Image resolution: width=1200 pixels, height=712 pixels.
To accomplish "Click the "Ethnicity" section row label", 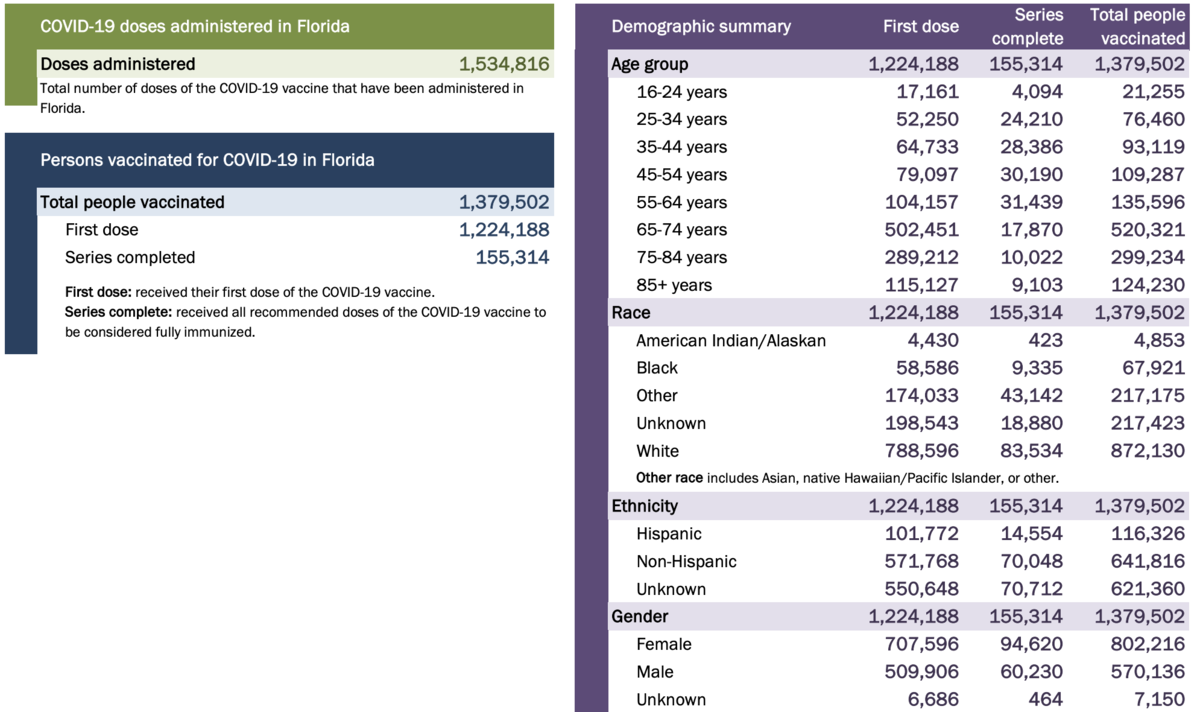I will 645,506.
